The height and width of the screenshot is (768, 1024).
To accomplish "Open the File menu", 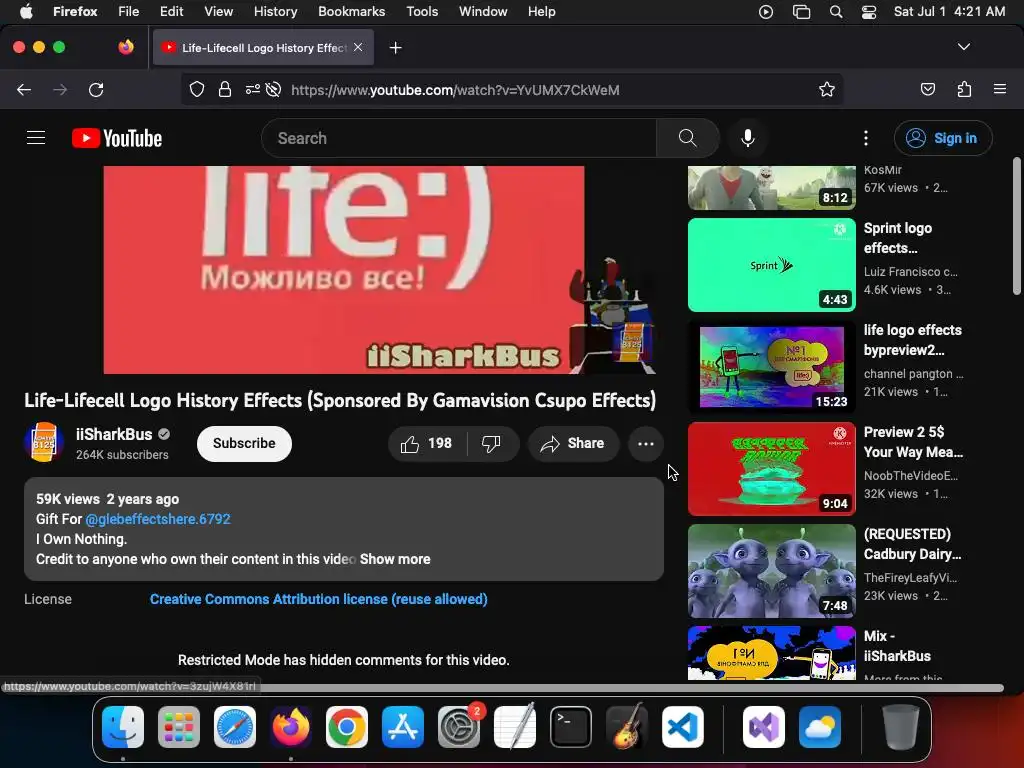I will tap(129, 11).
